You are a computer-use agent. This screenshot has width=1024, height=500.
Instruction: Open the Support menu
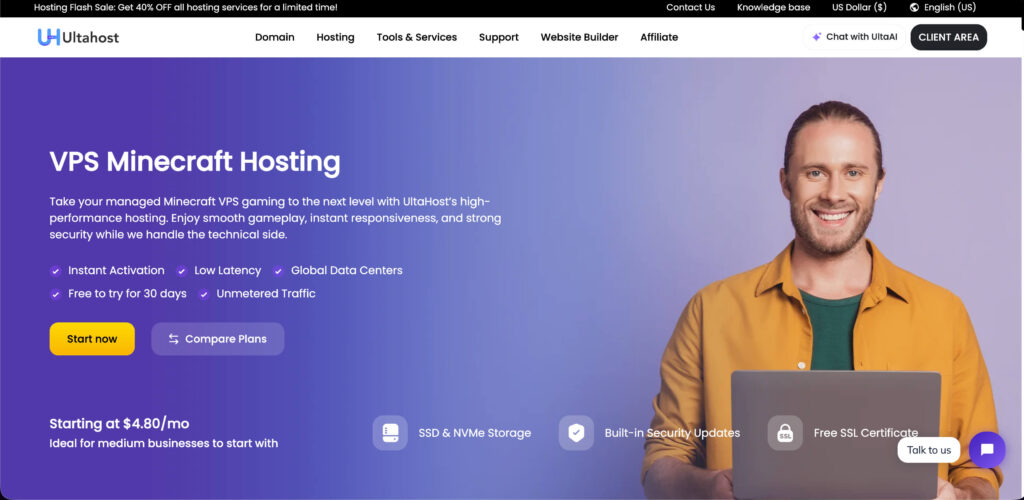[498, 37]
